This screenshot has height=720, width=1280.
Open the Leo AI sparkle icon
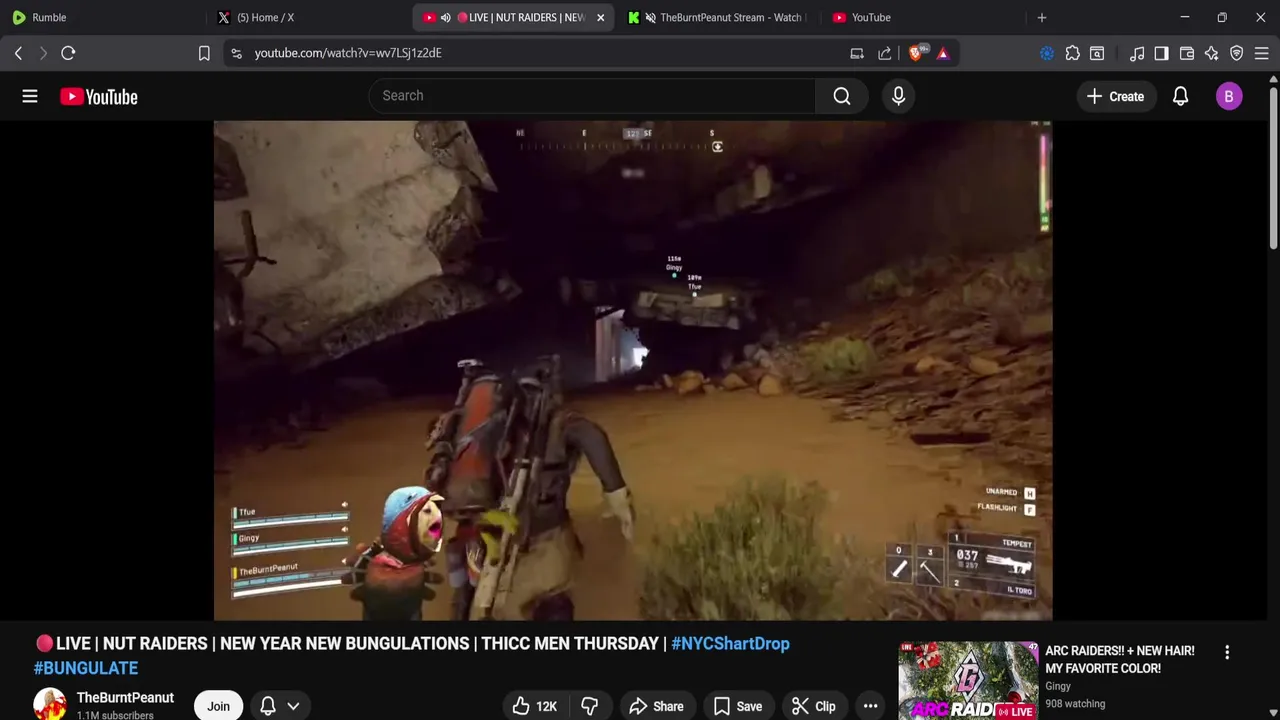1212,53
